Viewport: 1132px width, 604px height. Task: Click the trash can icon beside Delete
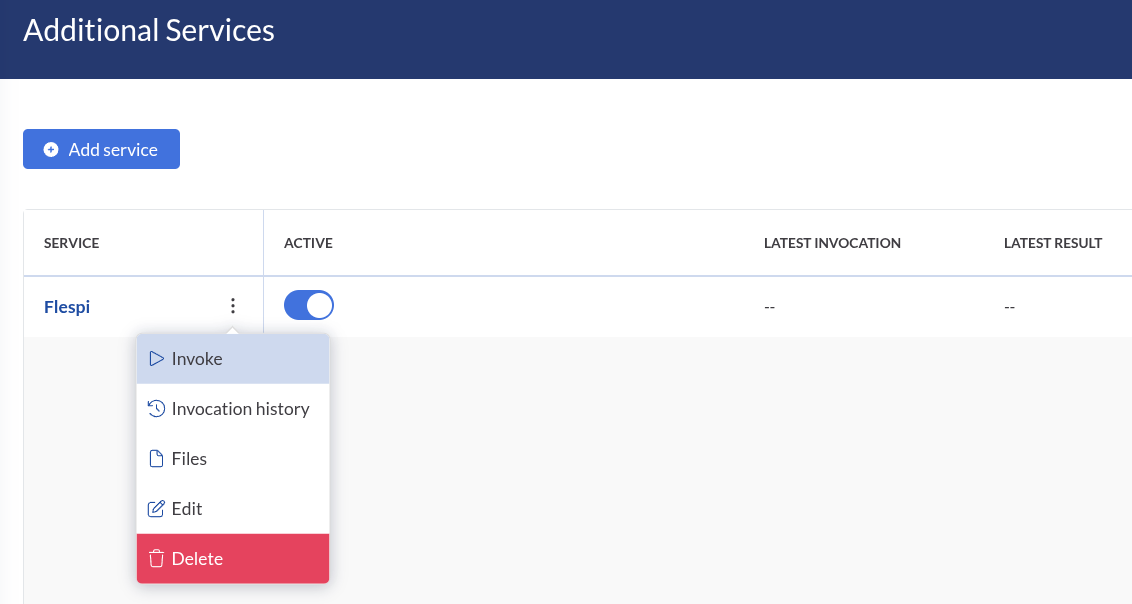pos(156,559)
